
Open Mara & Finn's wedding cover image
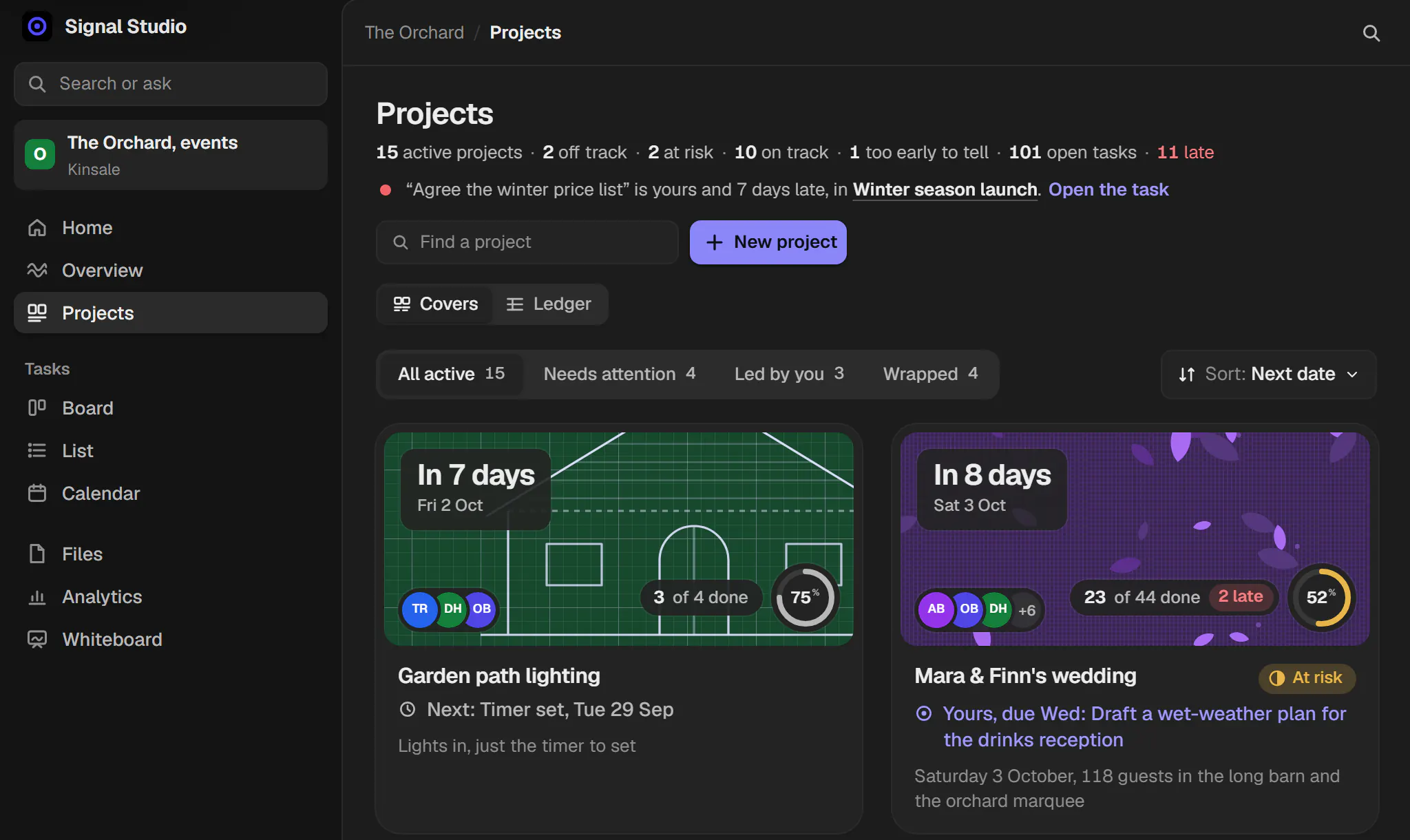[x=1135, y=539]
